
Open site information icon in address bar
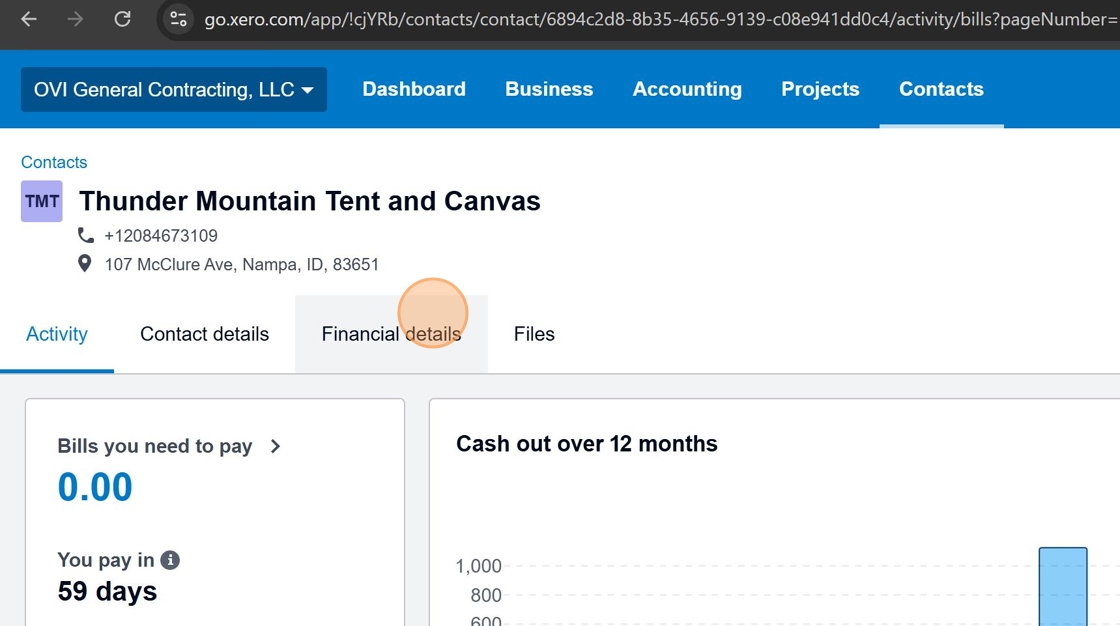(179, 19)
